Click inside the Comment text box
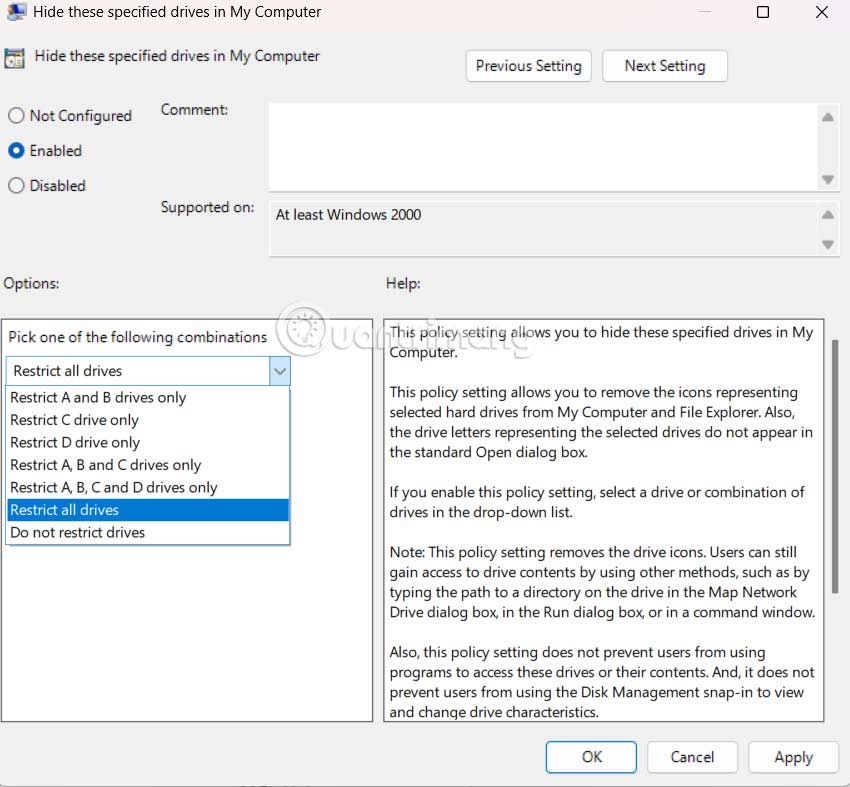The image size is (850, 787). [543, 146]
